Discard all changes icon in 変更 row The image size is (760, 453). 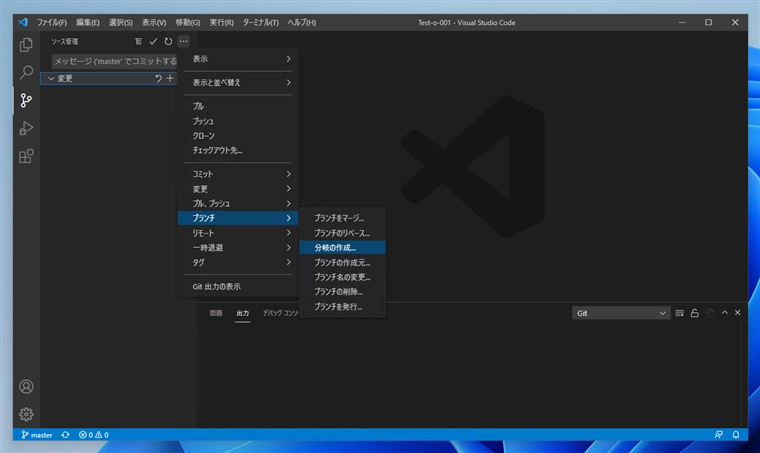[x=158, y=78]
